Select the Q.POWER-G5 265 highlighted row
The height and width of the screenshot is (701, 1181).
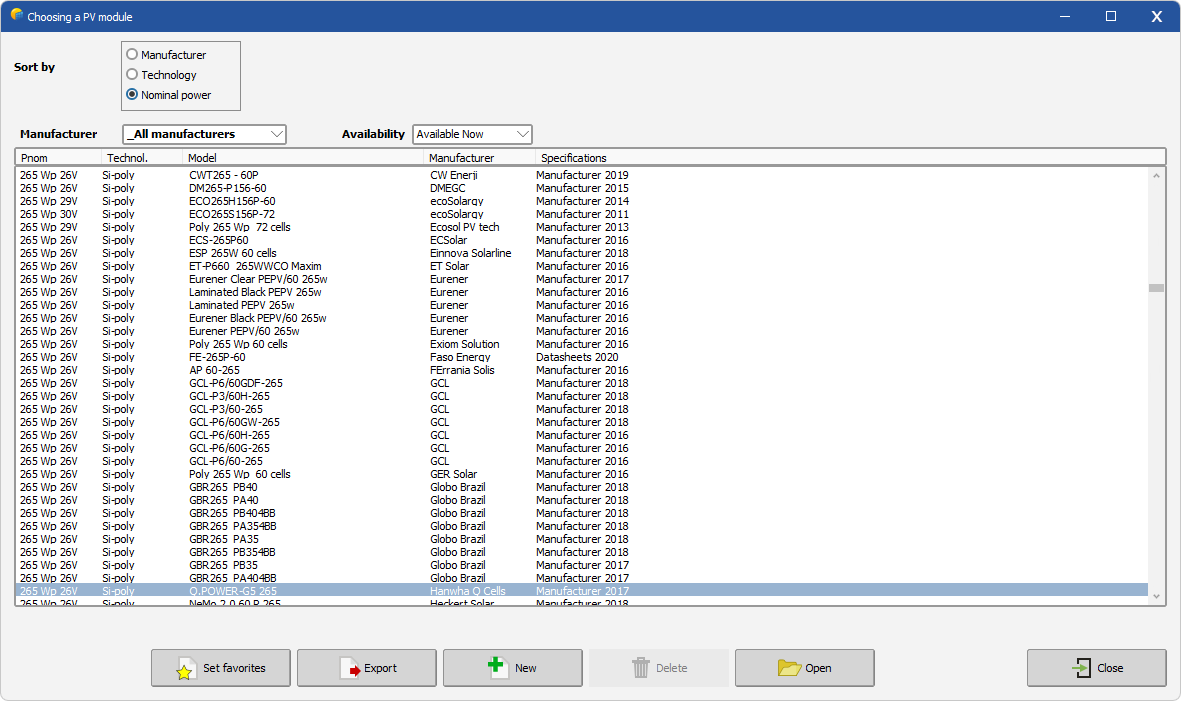(581, 591)
